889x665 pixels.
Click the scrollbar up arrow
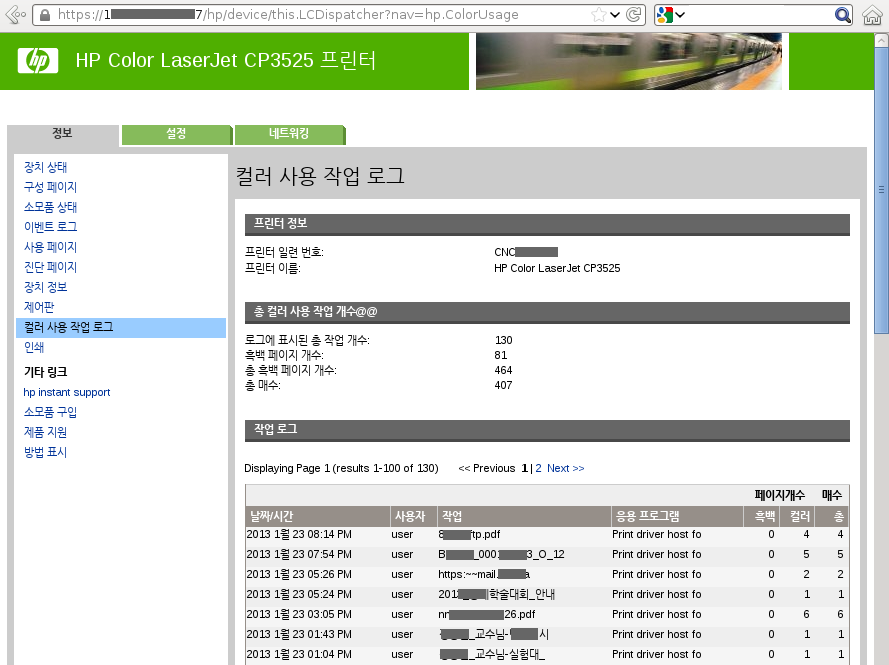tap(882, 40)
